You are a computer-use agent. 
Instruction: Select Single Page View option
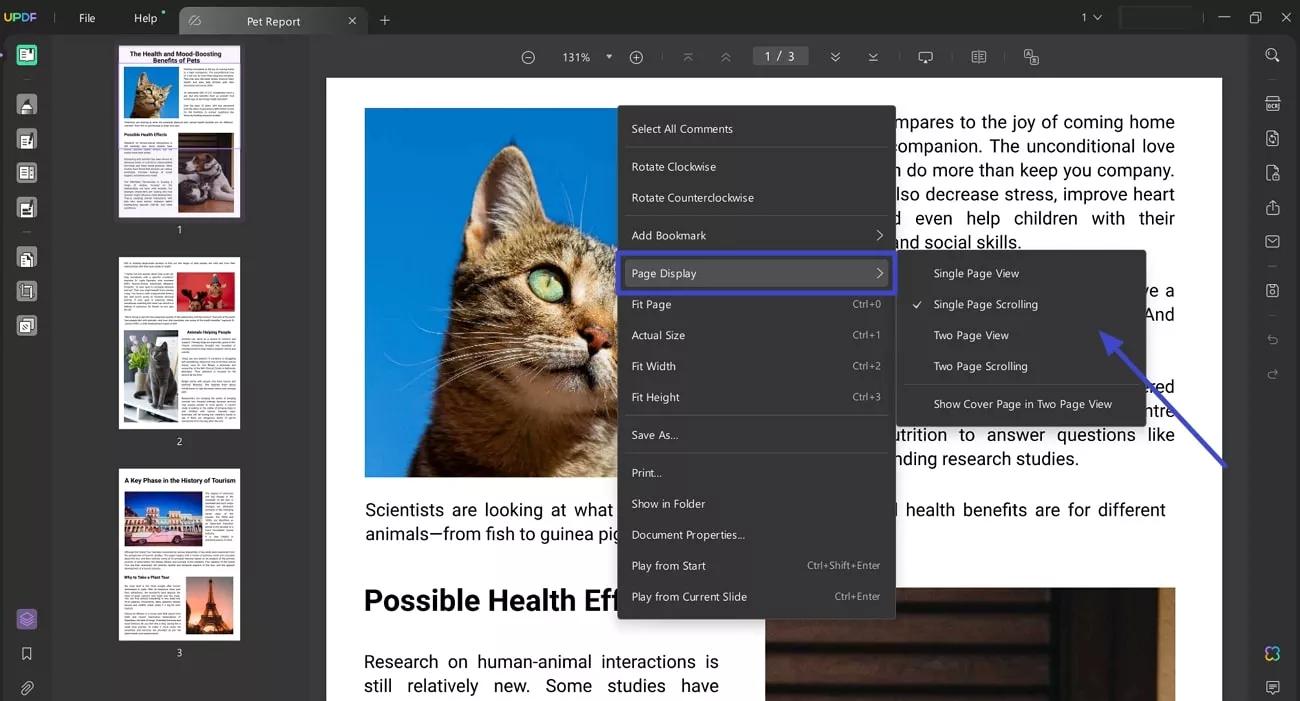point(976,273)
